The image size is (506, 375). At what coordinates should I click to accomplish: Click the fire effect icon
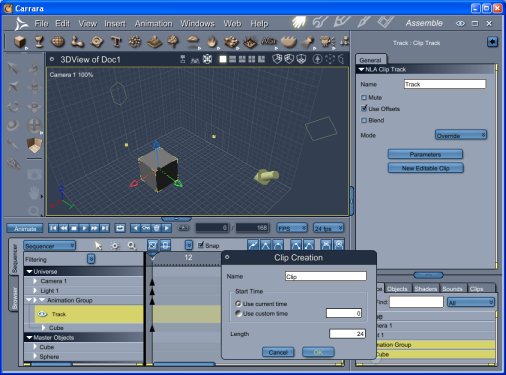pos(212,42)
